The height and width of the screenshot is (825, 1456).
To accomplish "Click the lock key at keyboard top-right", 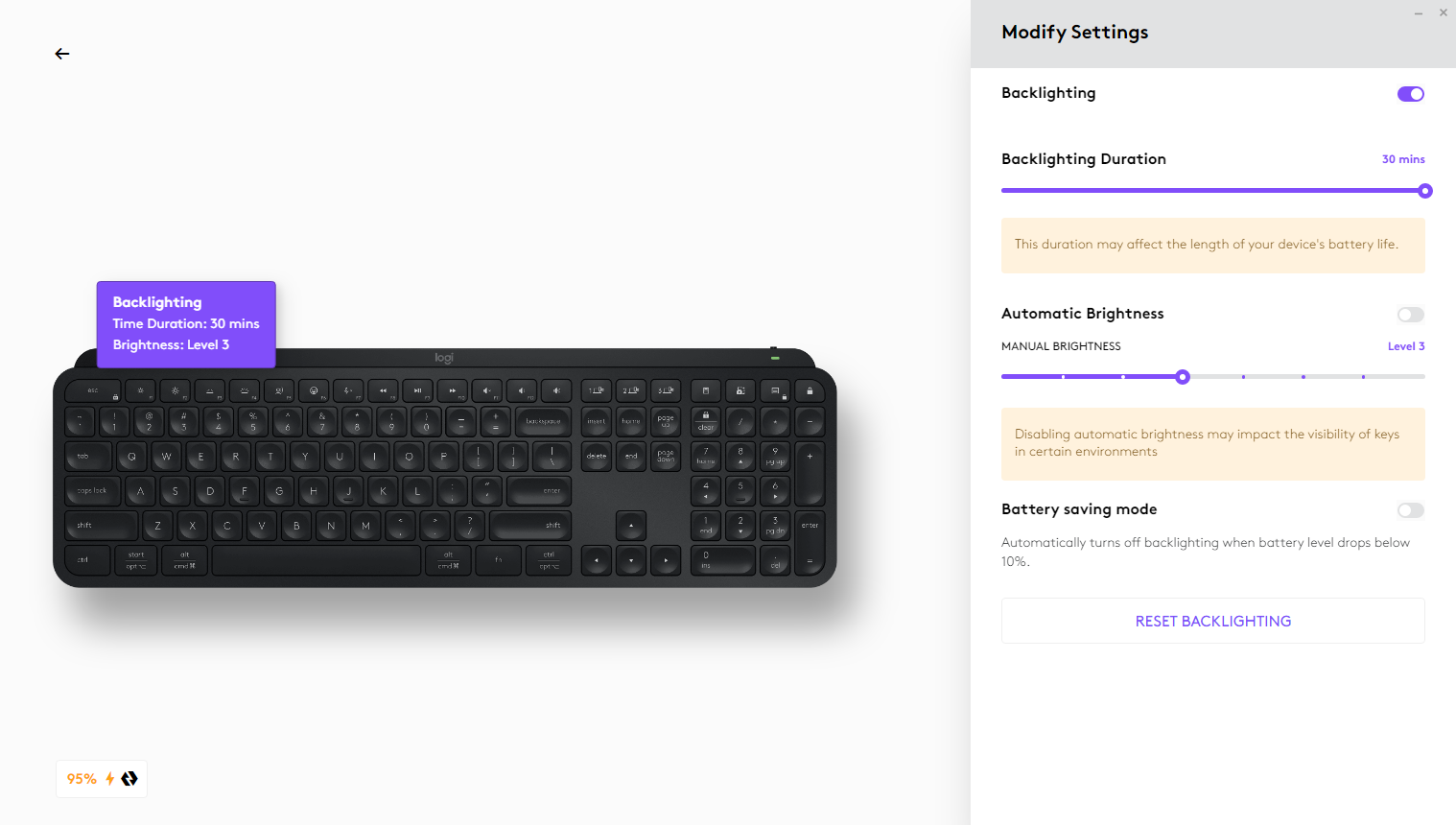I will [810, 390].
